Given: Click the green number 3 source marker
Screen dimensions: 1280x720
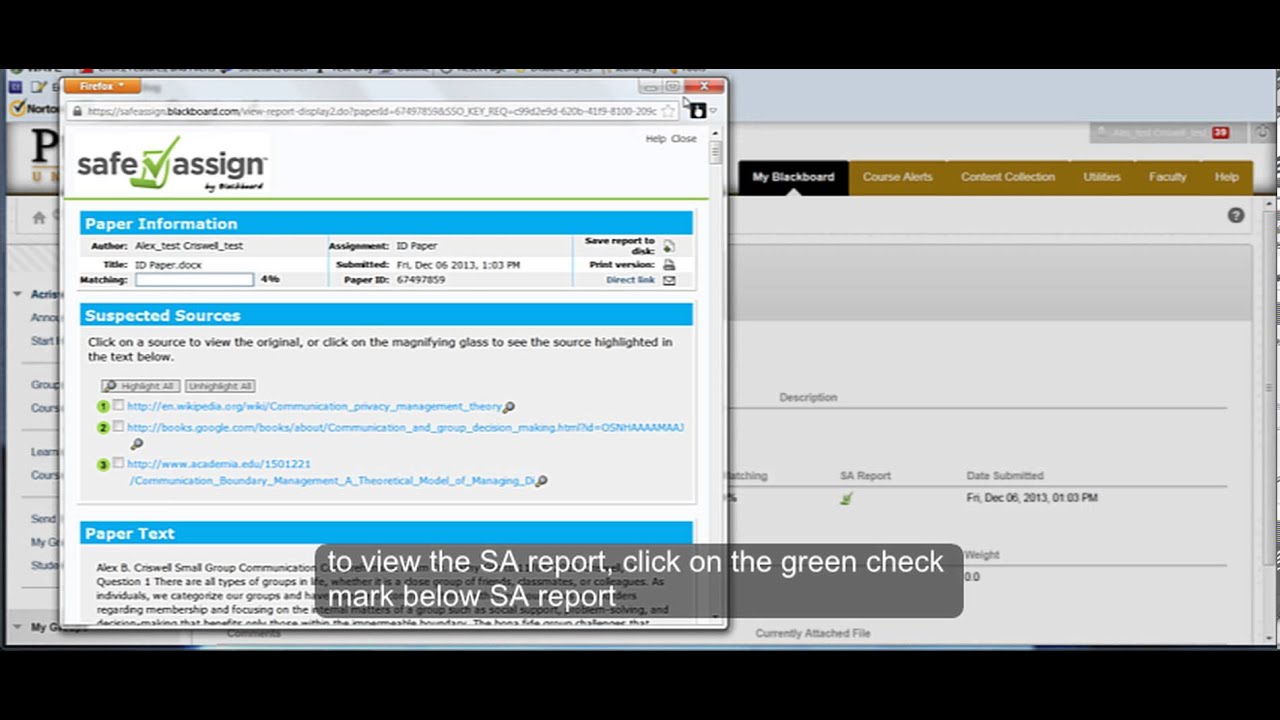Looking at the screenshot, I should click(x=103, y=465).
